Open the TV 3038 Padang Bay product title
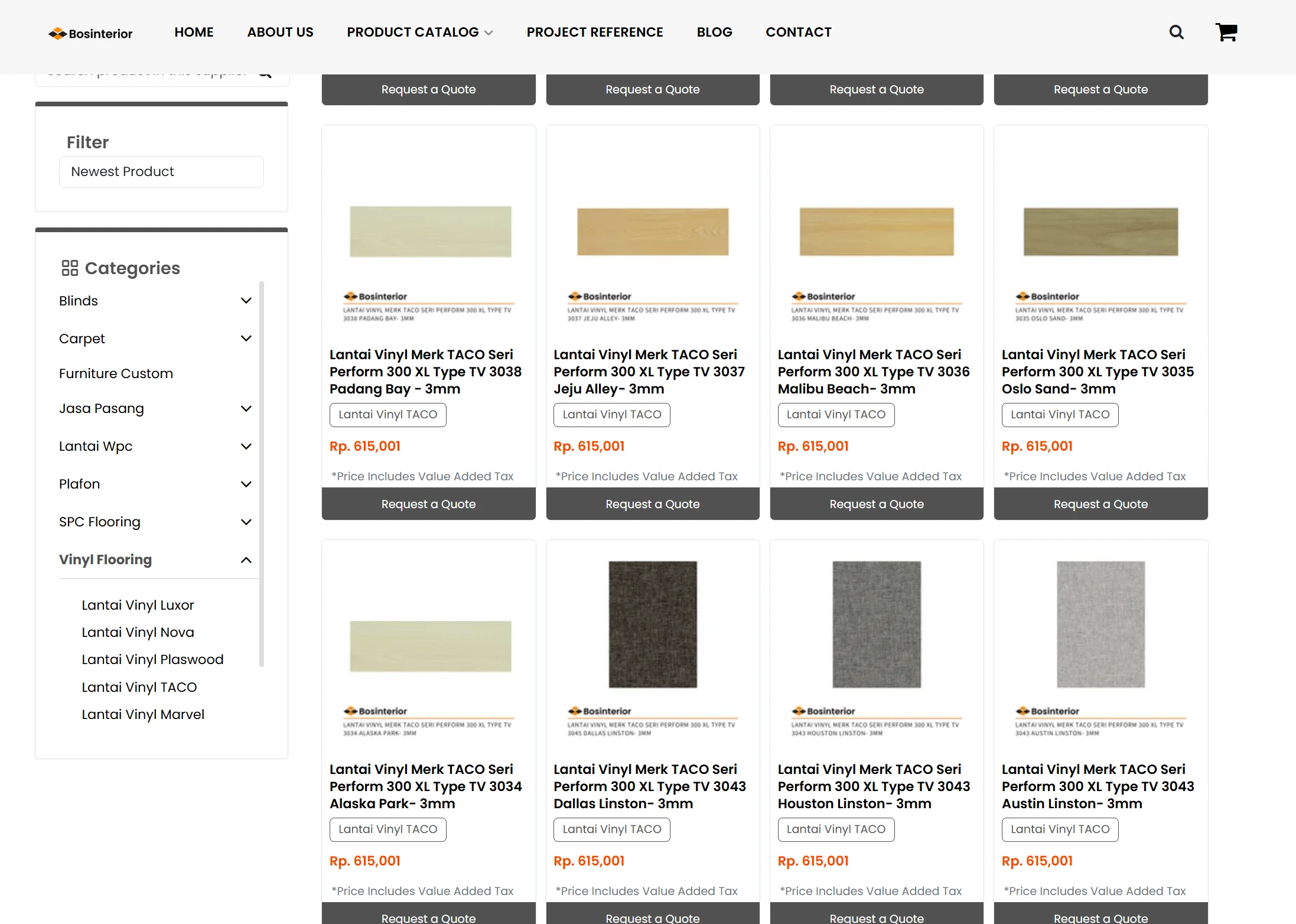This screenshot has height=924, width=1296. click(x=426, y=372)
